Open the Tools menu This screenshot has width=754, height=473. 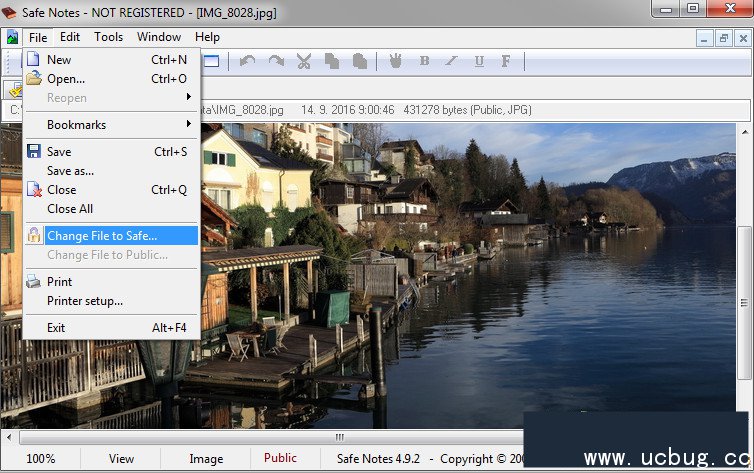[108, 37]
